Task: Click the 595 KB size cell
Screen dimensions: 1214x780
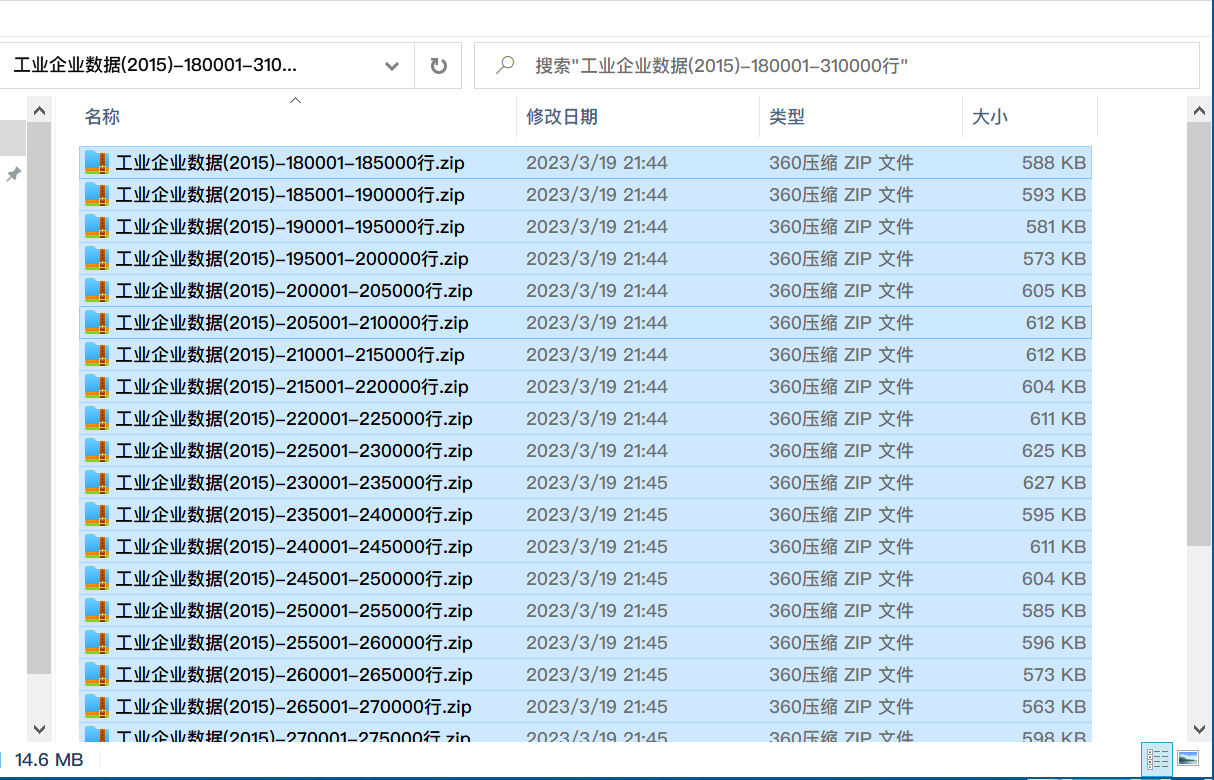Action: (x=1054, y=515)
